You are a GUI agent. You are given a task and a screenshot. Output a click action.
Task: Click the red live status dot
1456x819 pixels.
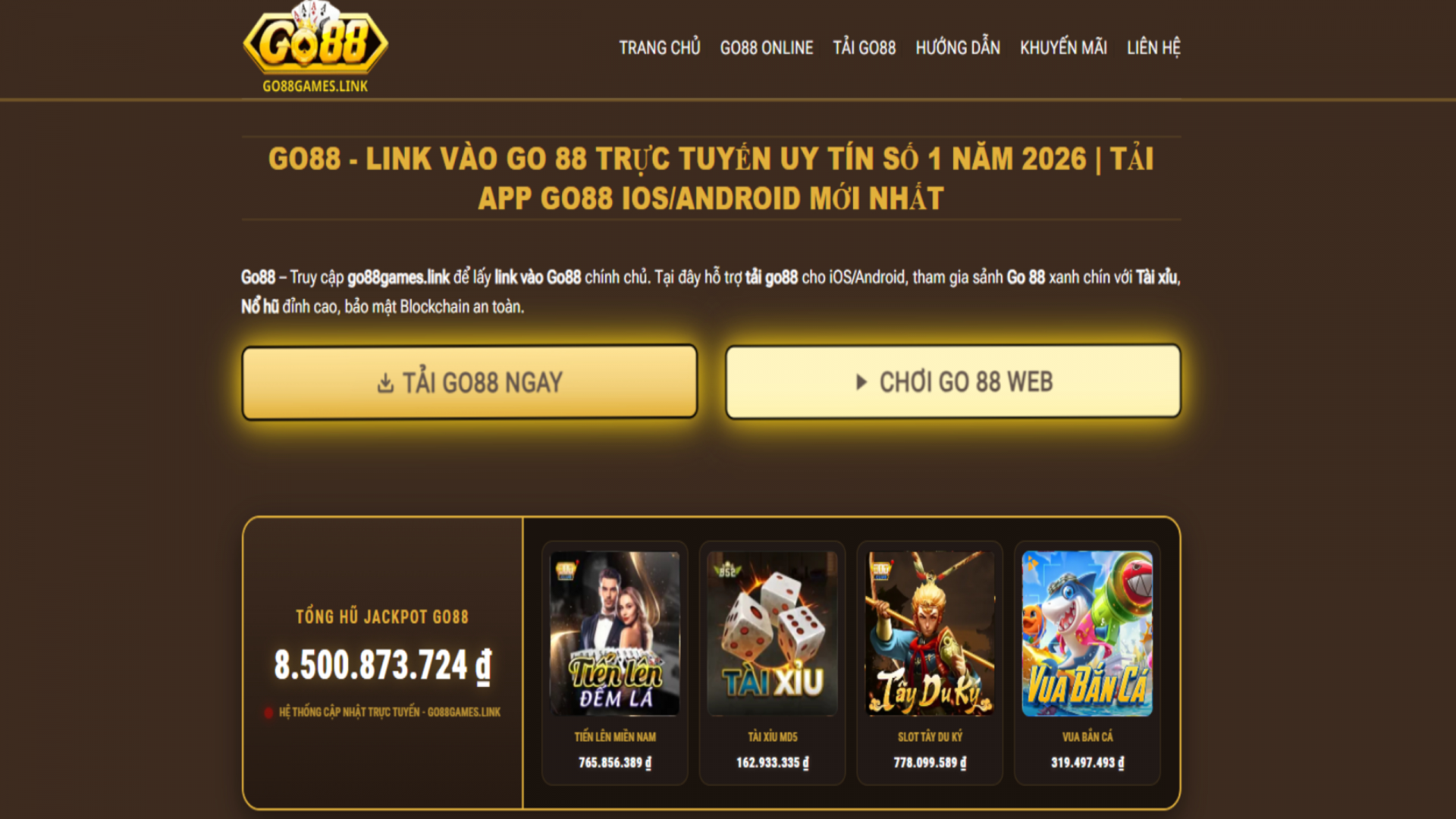click(268, 712)
